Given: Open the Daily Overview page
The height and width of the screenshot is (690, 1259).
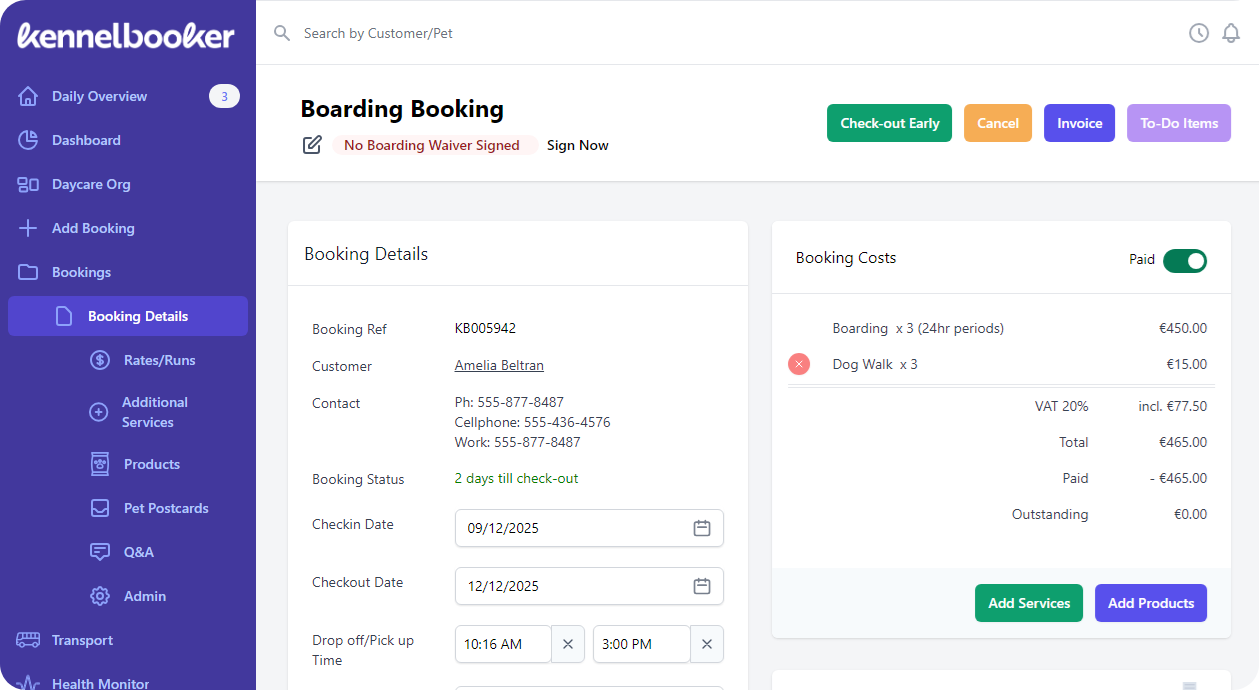Looking at the screenshot, I should coord(99,96).
